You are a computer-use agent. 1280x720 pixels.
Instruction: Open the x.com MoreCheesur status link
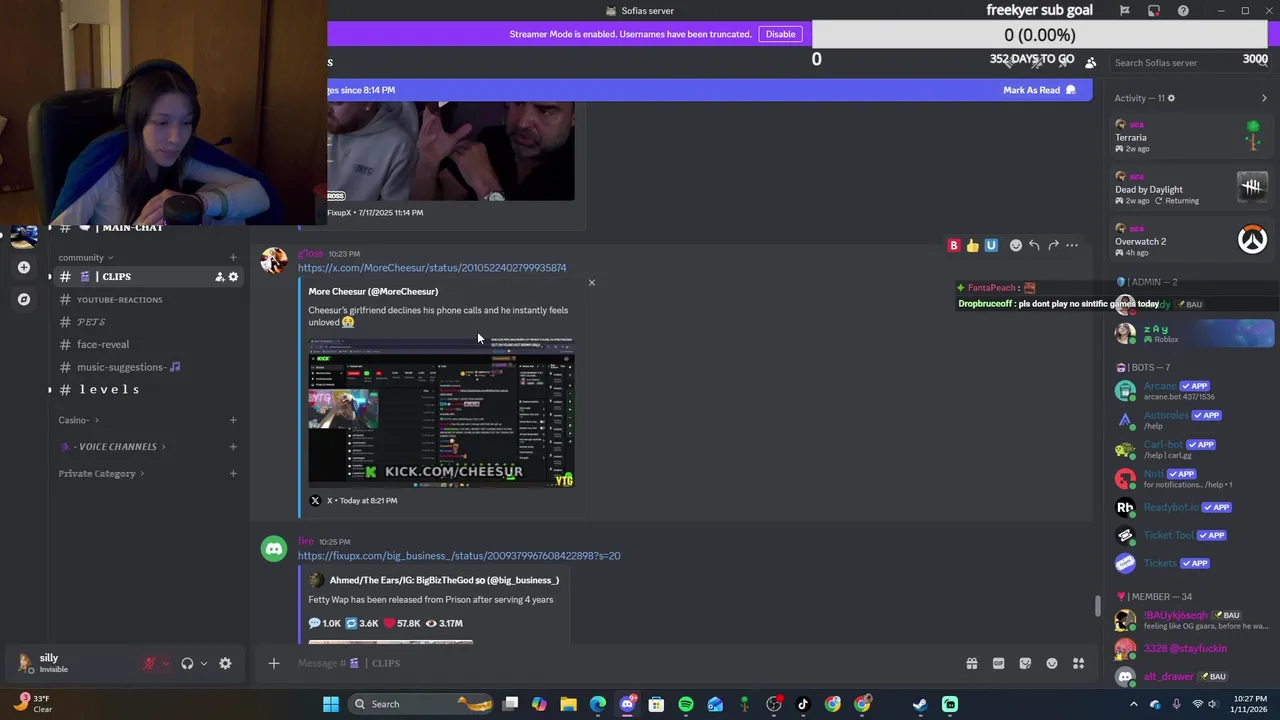(432, 268)
